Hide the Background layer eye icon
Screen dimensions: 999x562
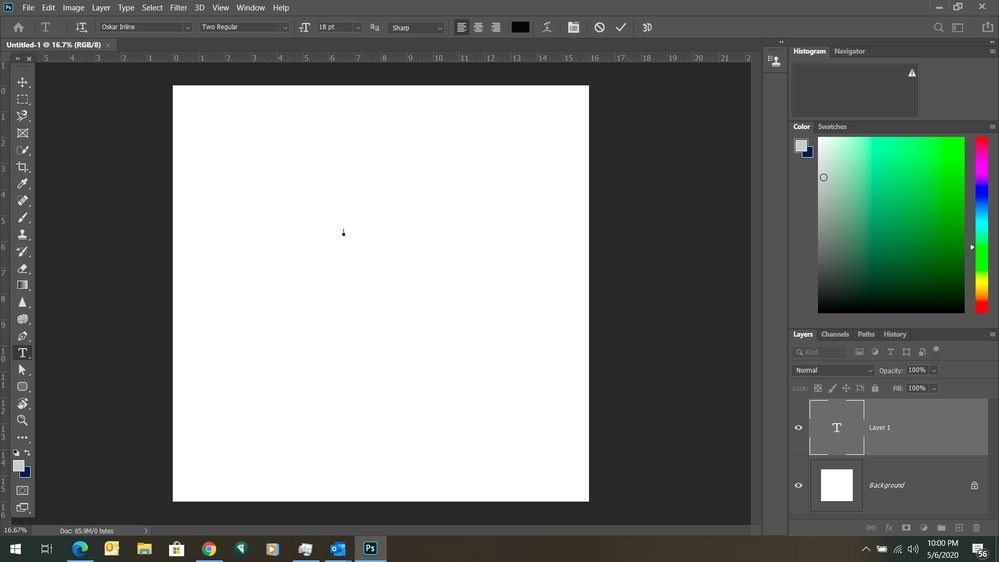pos(798,486)
